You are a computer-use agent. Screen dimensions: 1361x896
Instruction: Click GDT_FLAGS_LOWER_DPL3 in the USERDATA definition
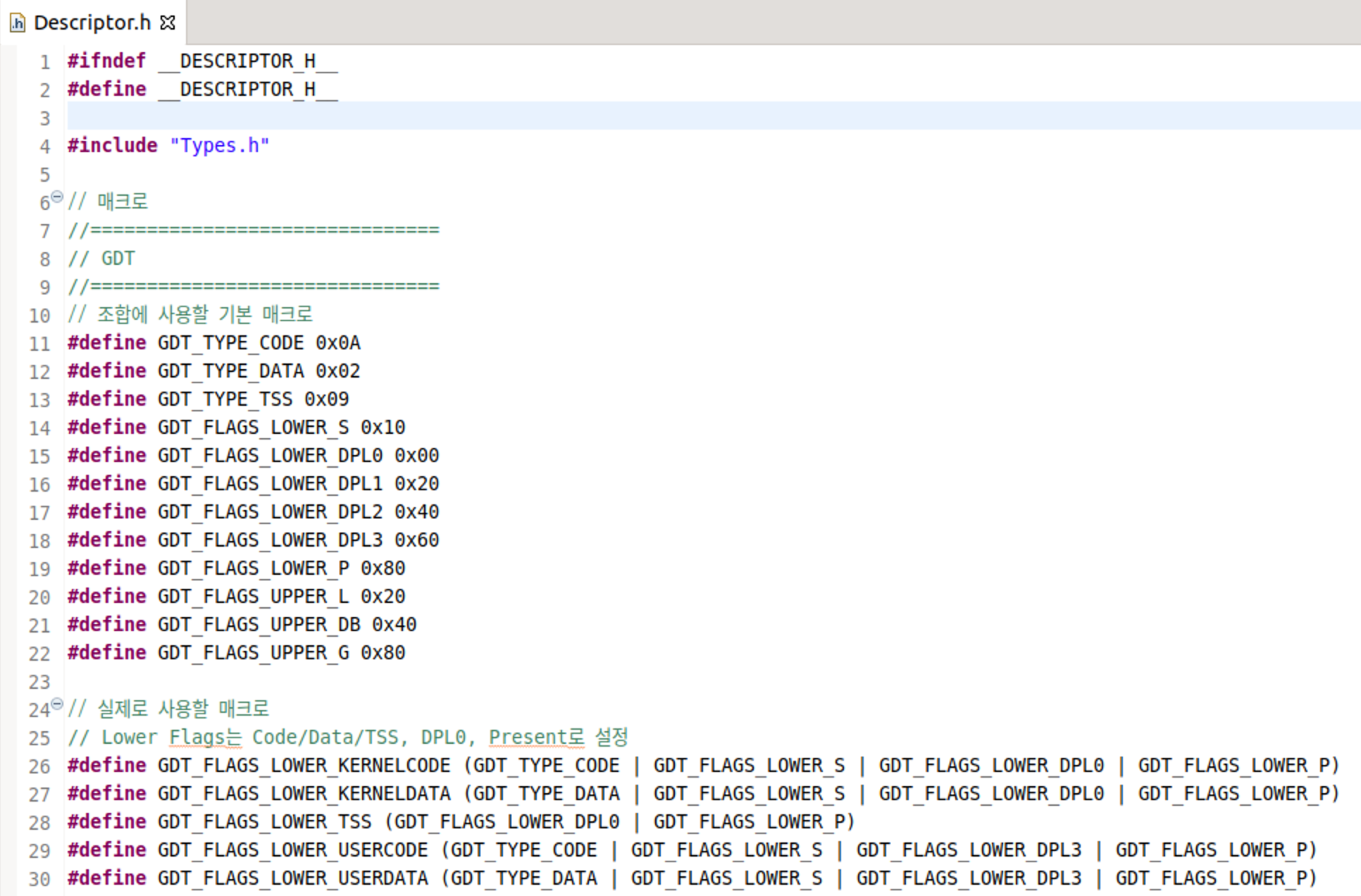[x=968, y=878]
